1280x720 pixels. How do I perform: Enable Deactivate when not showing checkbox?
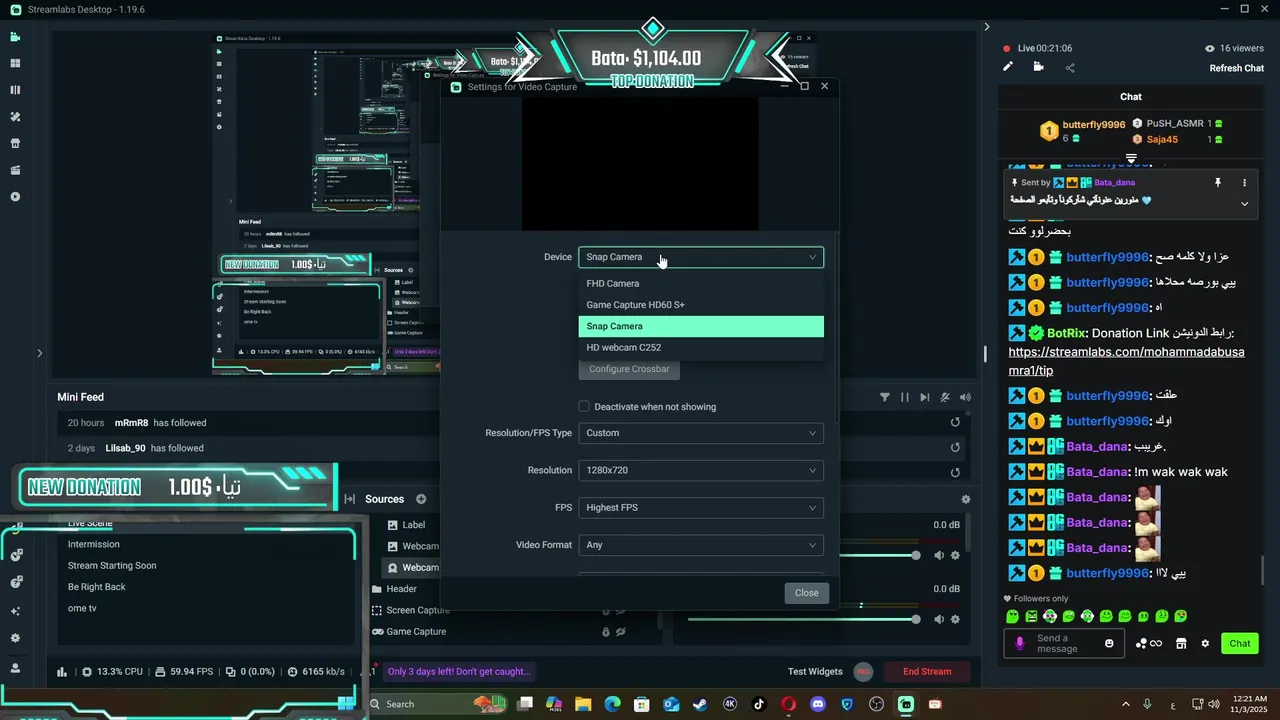(x=584, y=406)
